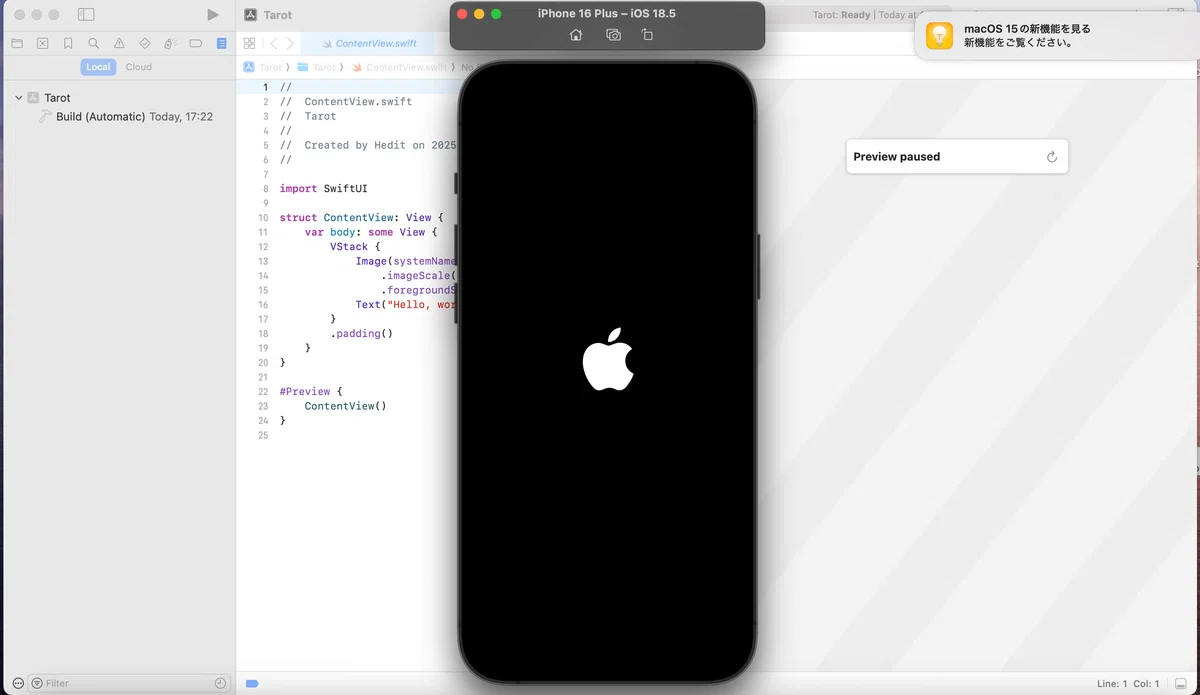Click the #Preview macro line
Screen dimensions: 1200x695
(x=311, y=391)
